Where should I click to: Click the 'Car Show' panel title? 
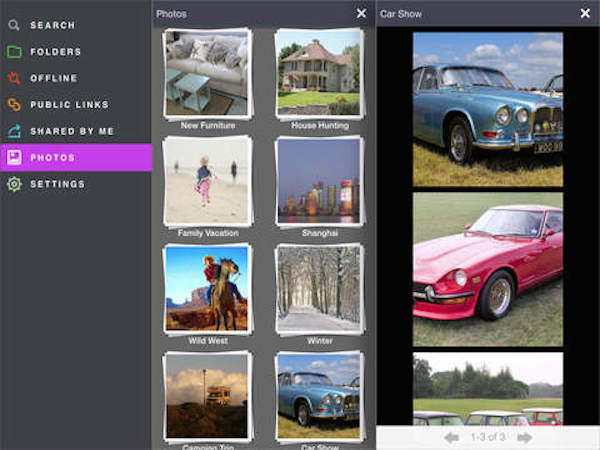(x=401, y=14)
